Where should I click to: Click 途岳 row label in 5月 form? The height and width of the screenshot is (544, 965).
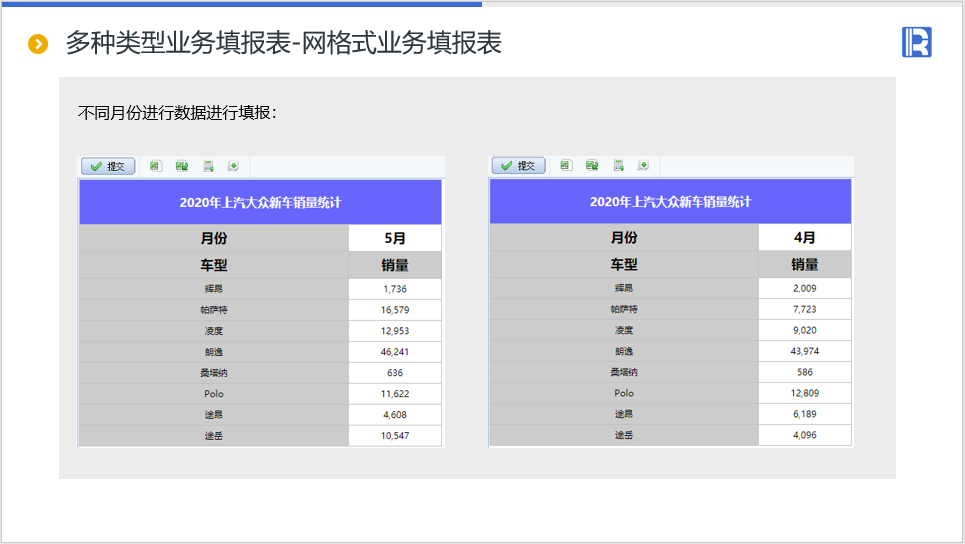pos(214,436)
